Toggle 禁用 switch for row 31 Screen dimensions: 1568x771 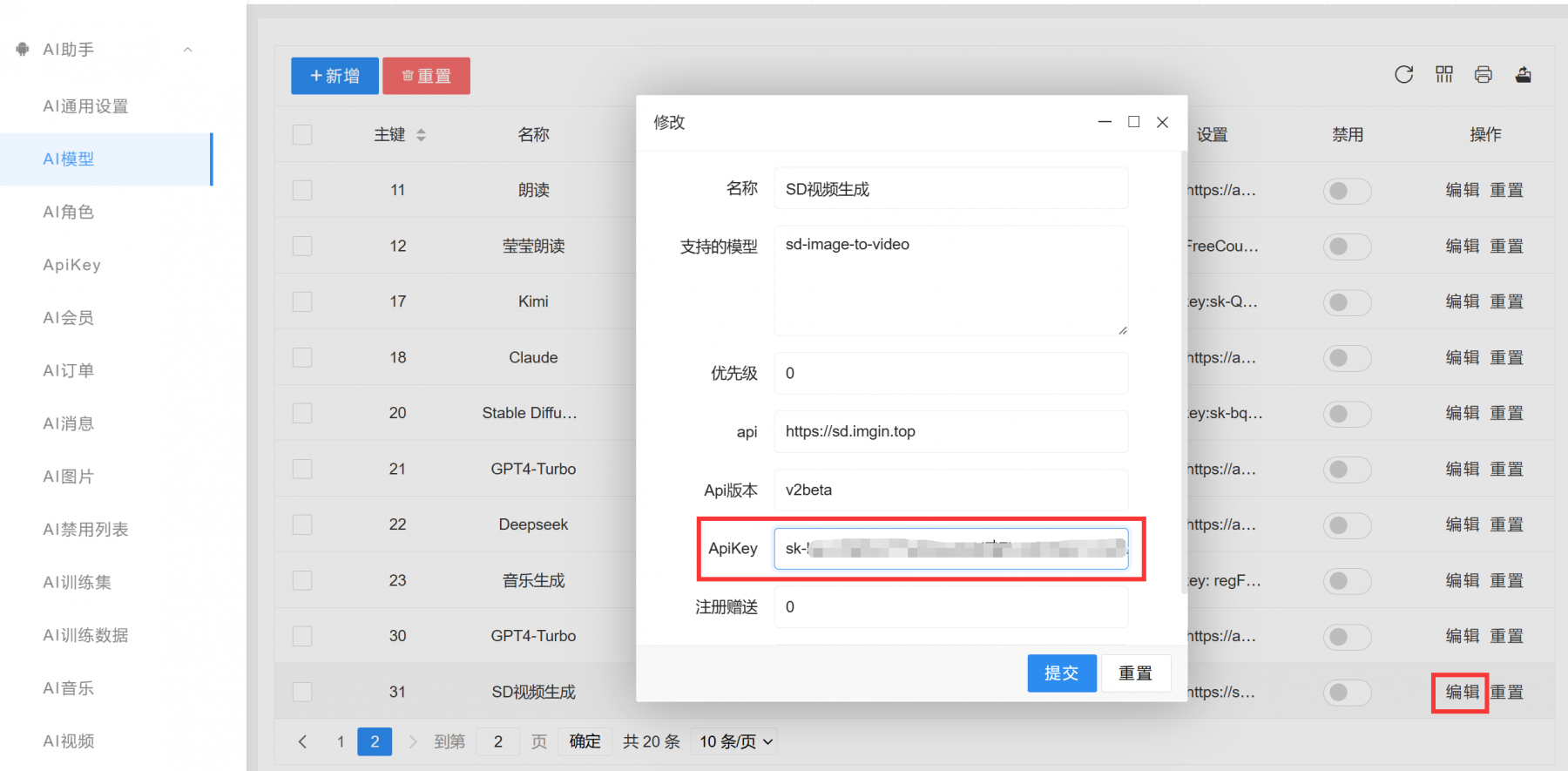(x=1347, y=693)
